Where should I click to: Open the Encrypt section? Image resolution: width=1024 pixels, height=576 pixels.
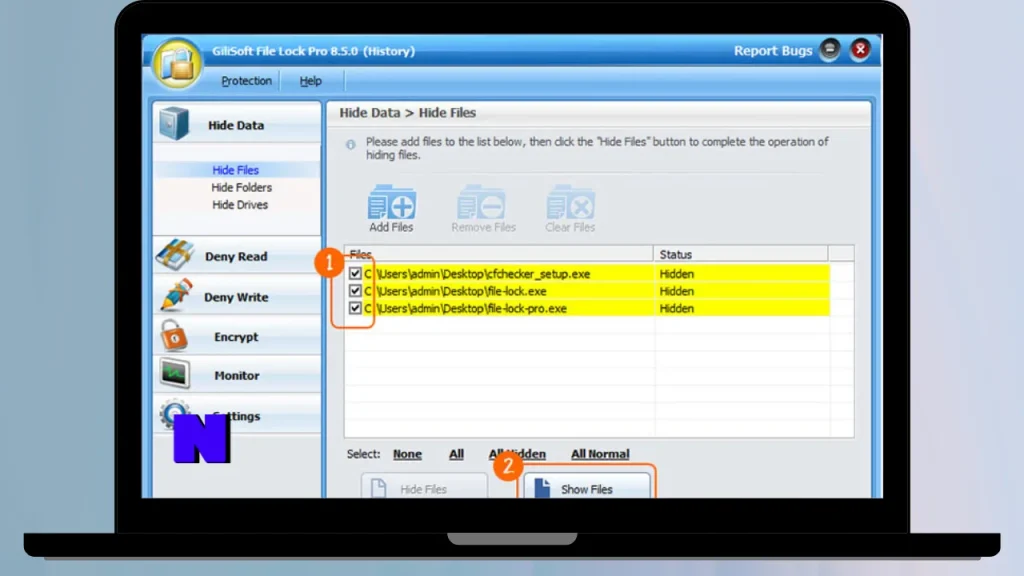point(237,336)
